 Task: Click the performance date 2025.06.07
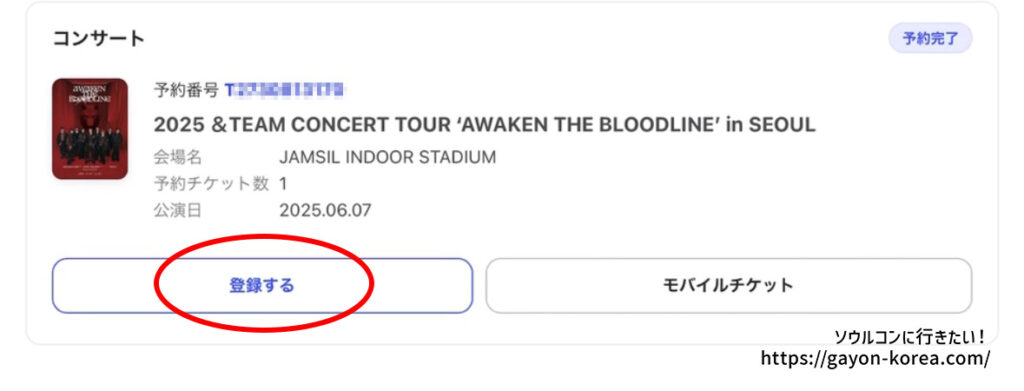pyautogui.click(x=325, y=211)
